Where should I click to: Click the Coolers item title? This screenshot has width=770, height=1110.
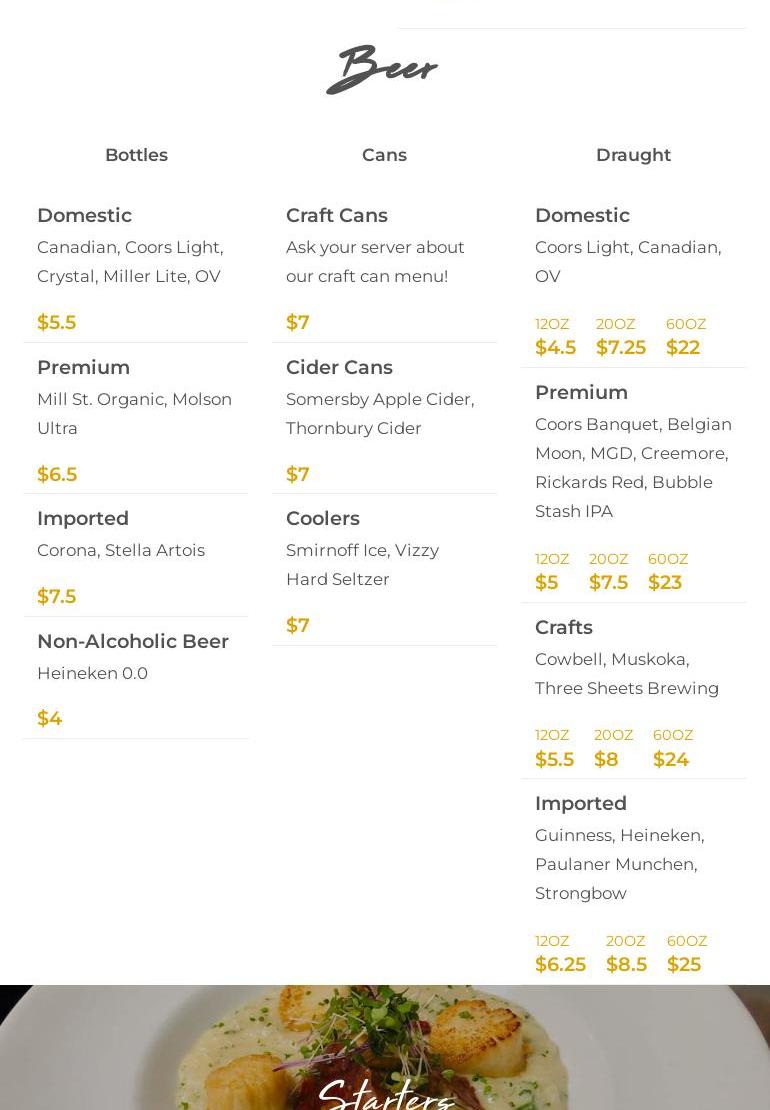click(322, 518)
